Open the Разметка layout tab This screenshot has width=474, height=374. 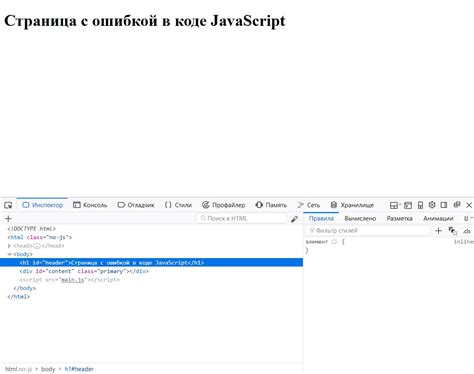[399, 218]
